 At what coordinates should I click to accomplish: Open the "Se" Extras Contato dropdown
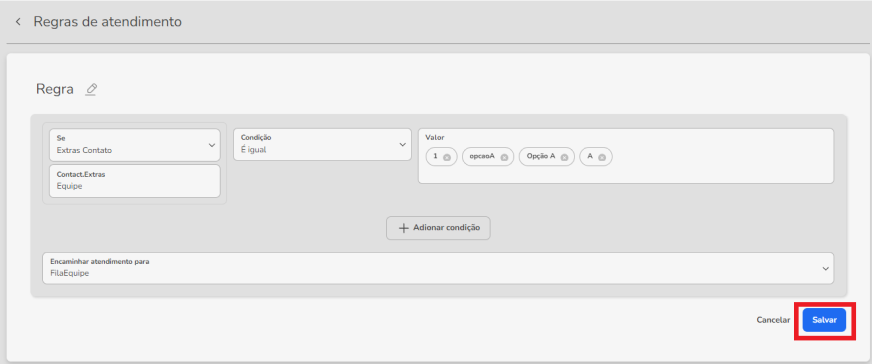(135, 145)
